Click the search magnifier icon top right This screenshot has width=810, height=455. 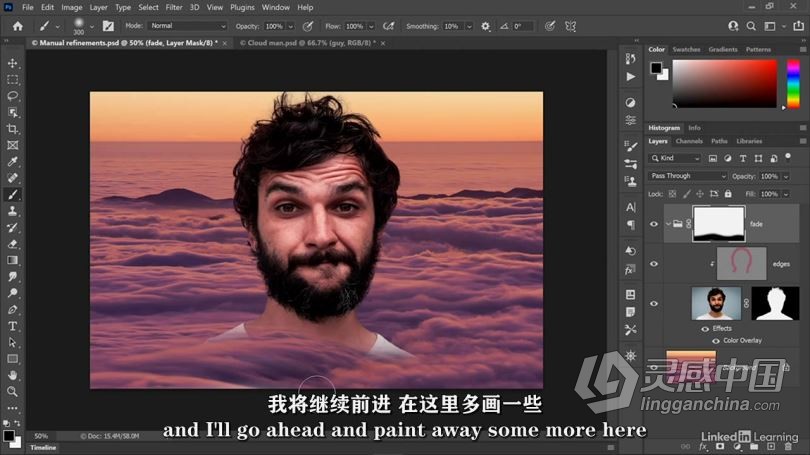pos(751,26)
